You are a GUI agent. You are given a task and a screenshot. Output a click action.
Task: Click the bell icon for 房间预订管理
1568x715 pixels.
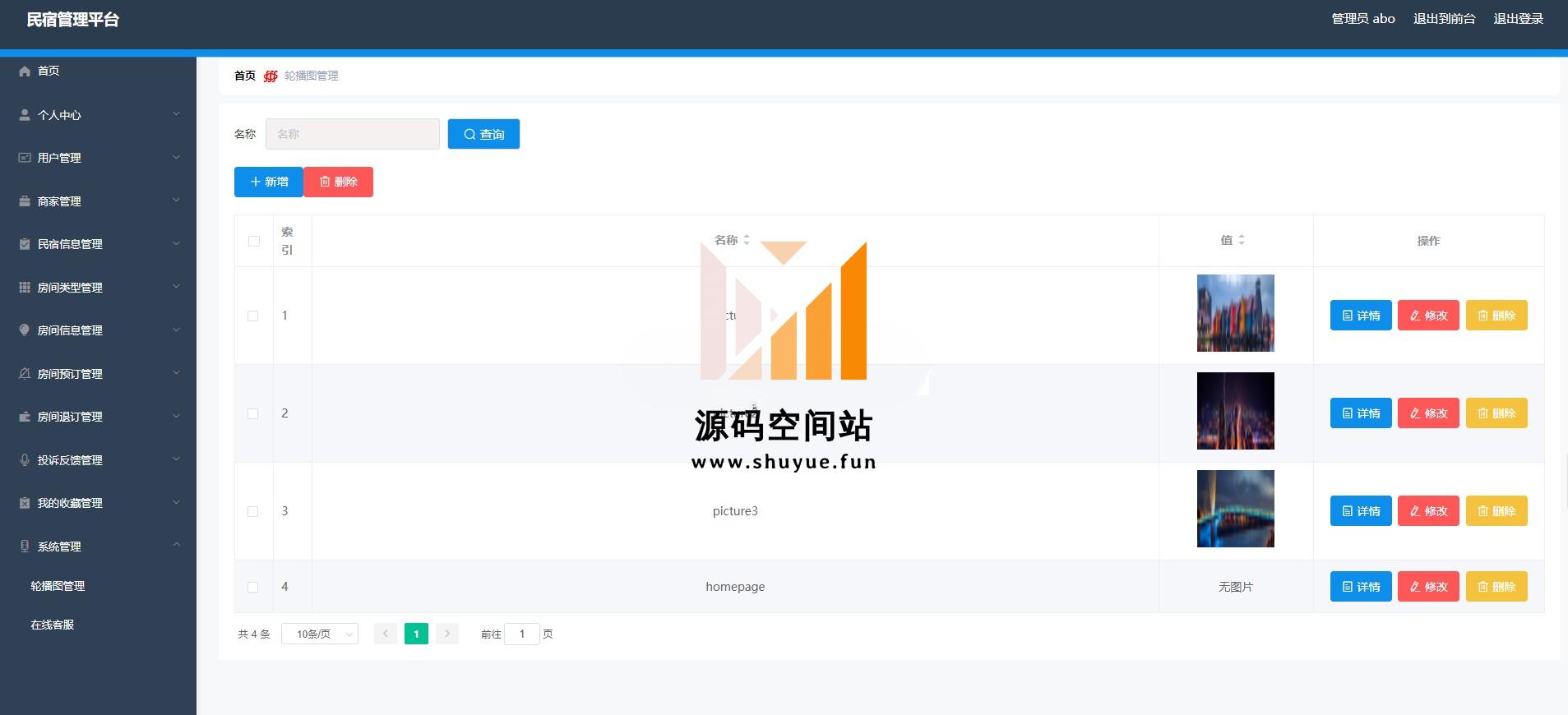tap(25, 374)
